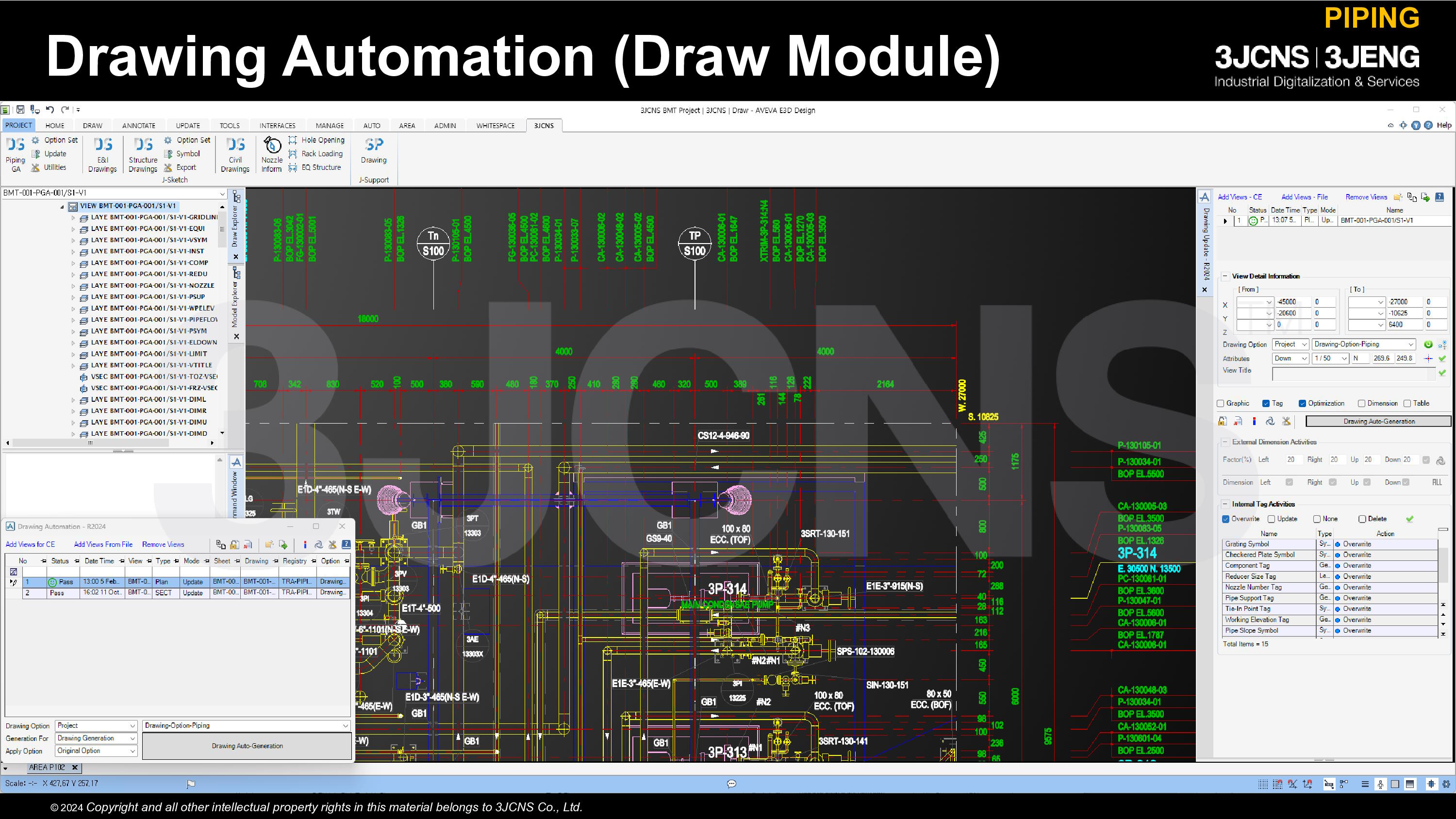This screenshot has width=1456, height=819.
Task: Check Delete in Internal Tag Activities
Action: (1362, 519)
